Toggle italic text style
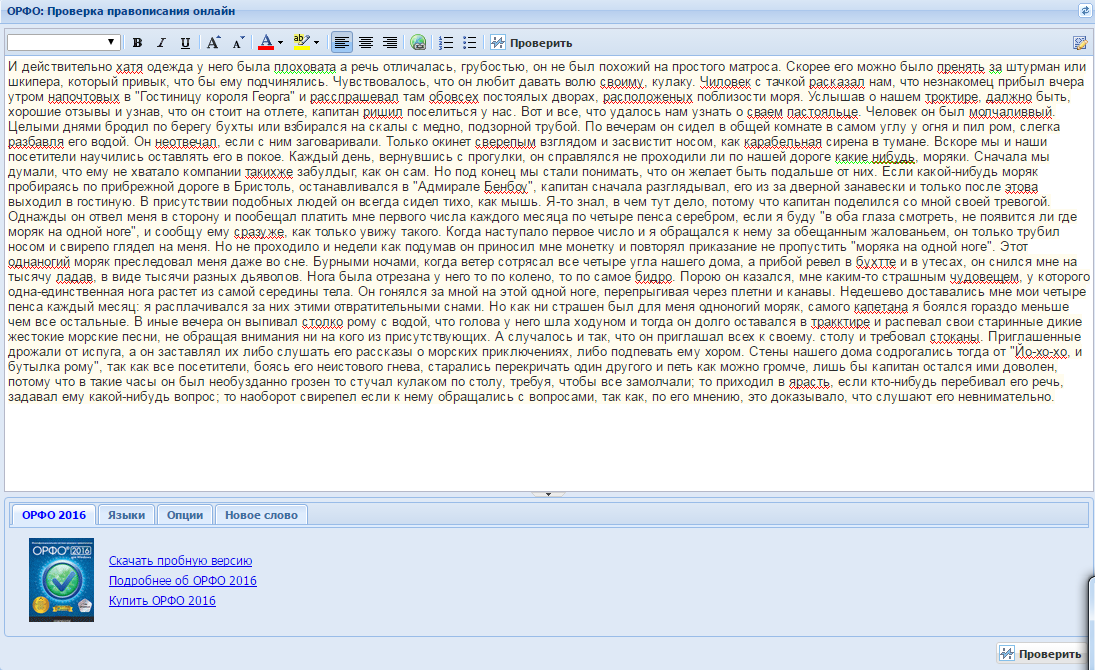Image resolution: width=1095 pixels, height=670 pixels. (162, 43)
